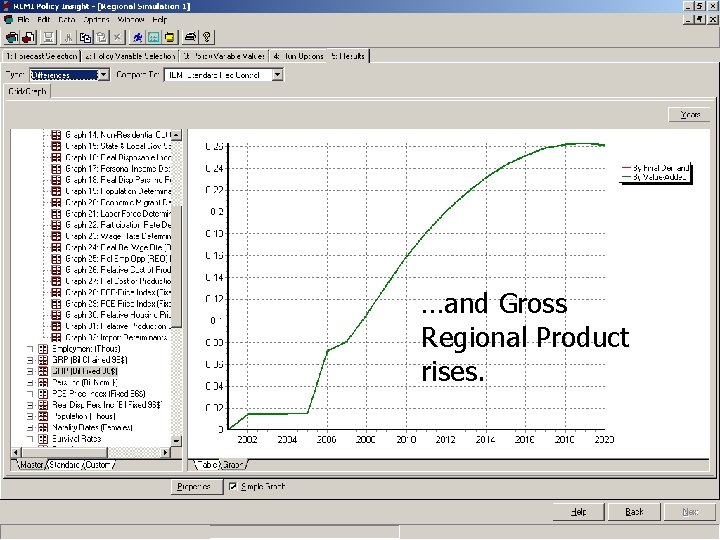Click the grid icon beside Graph 15

56,146
